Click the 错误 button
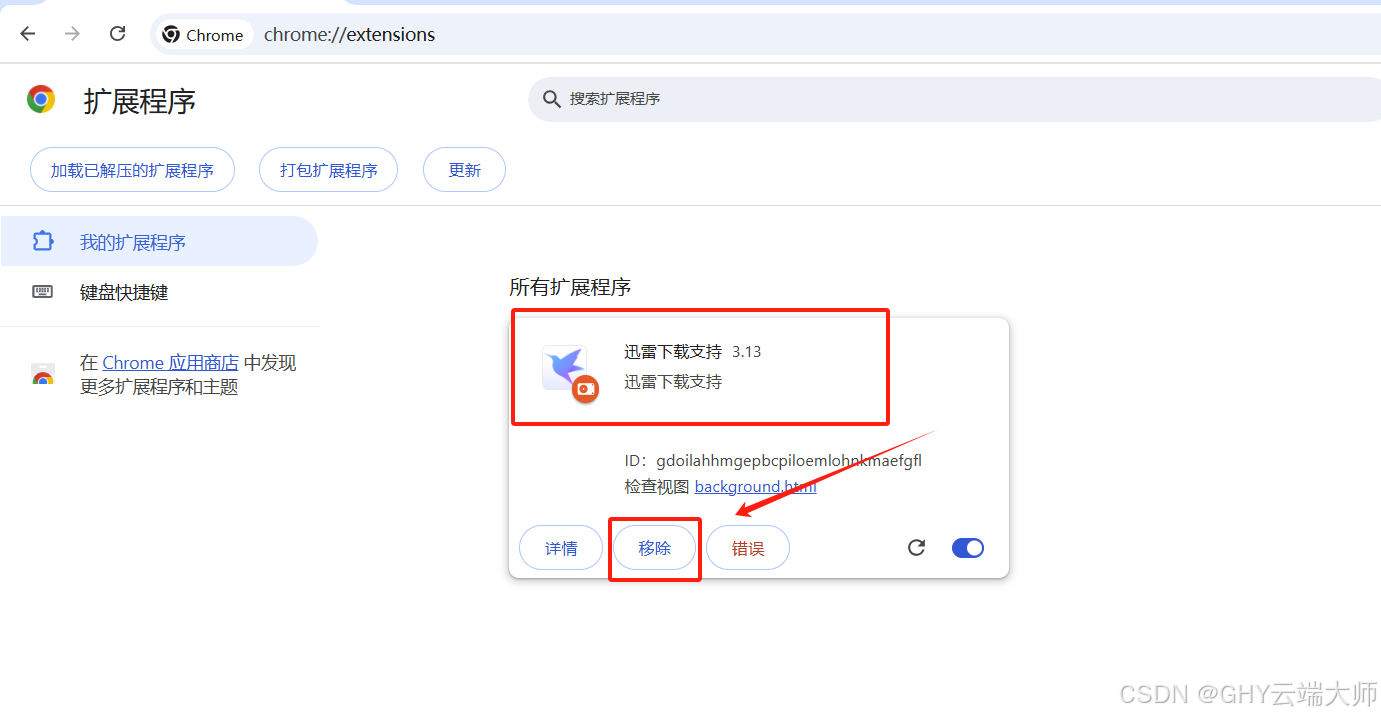Image resolution: width=1381 pixels, height=717 pixels. (748, 548)
